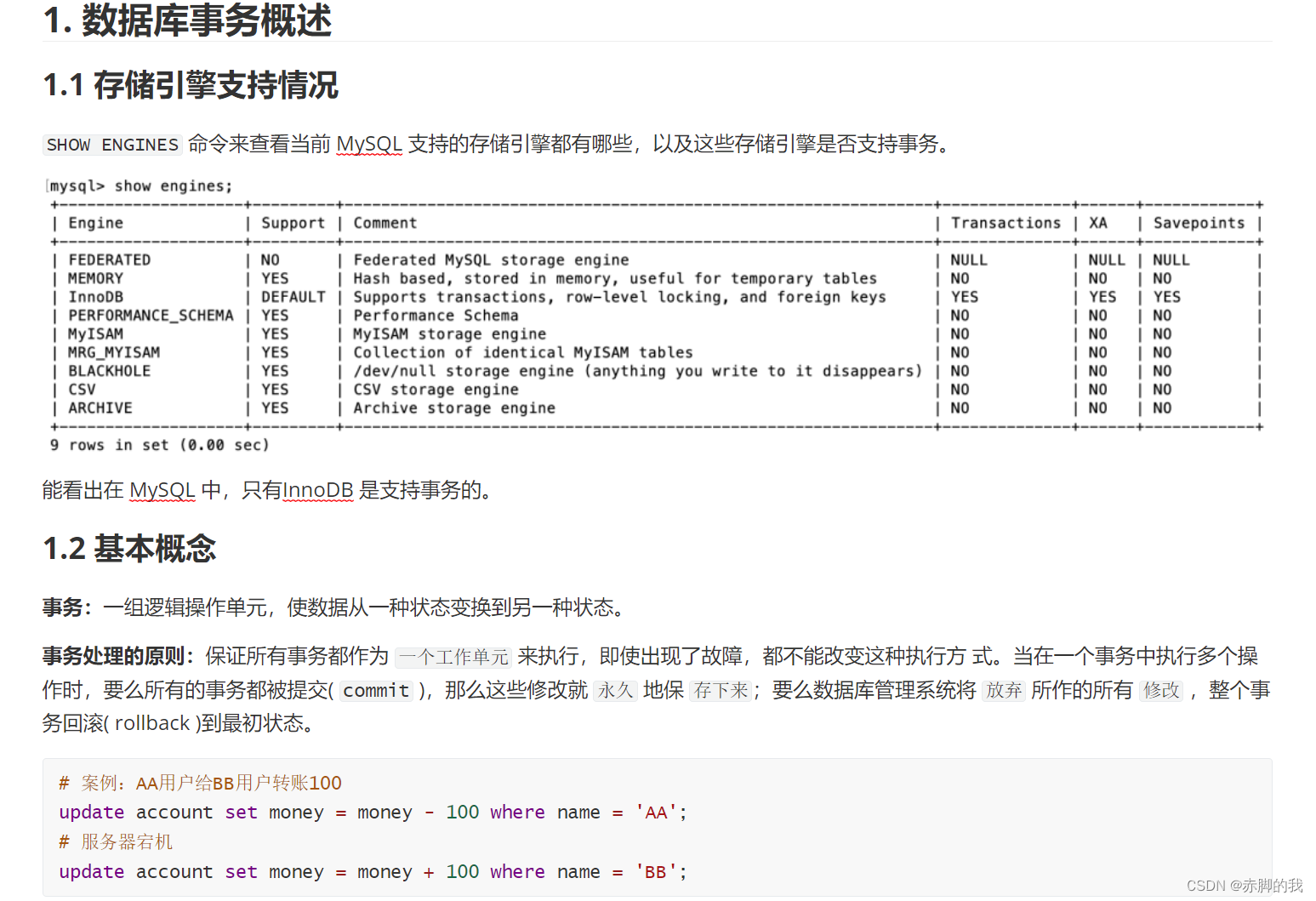Viewport: 1316px width, 901px height.
Task: Click 'MyISAM storage engine' comment
Action: click(449, 334)
